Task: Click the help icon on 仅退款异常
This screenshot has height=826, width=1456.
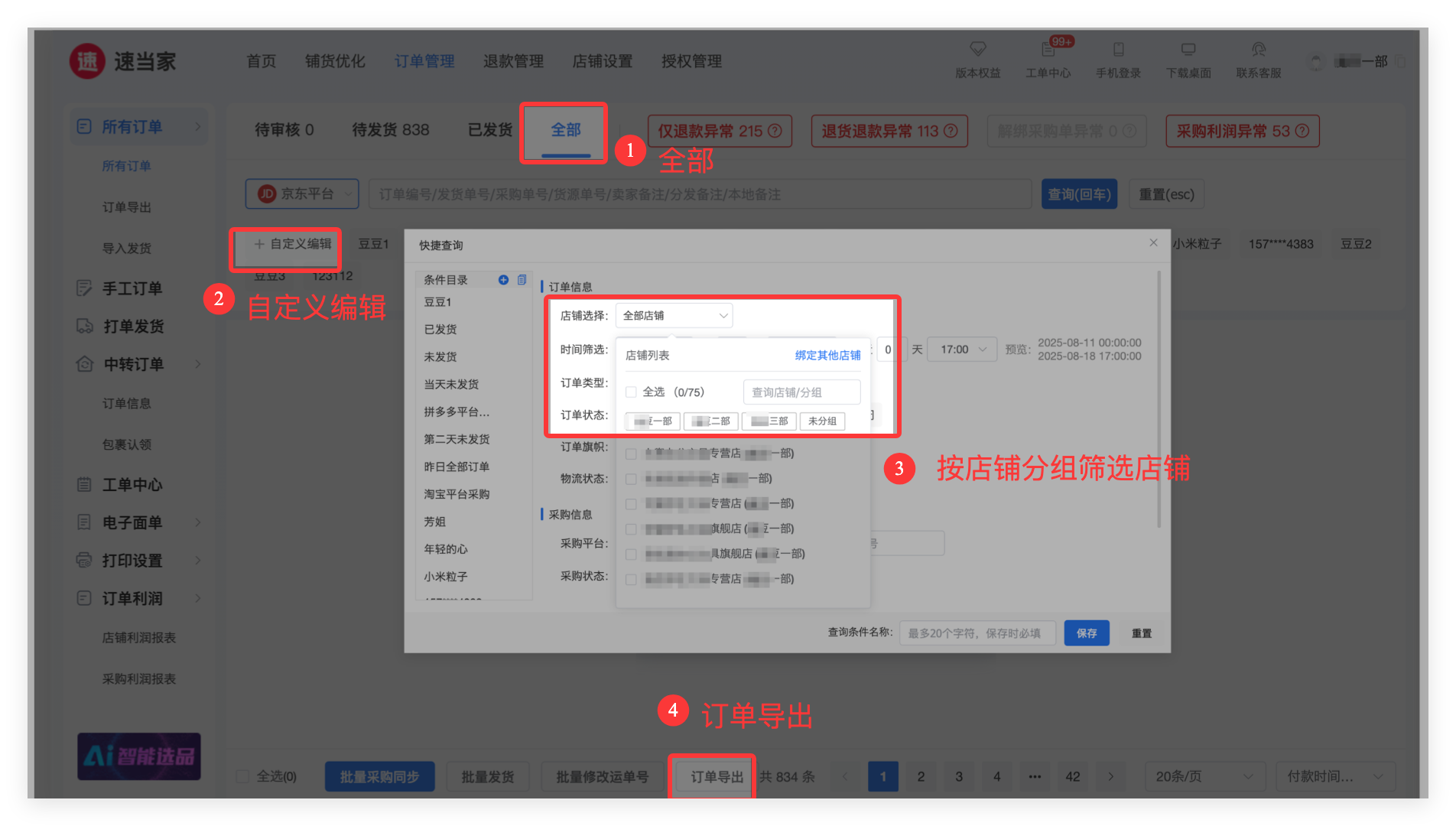Action: tap(775, 131)
